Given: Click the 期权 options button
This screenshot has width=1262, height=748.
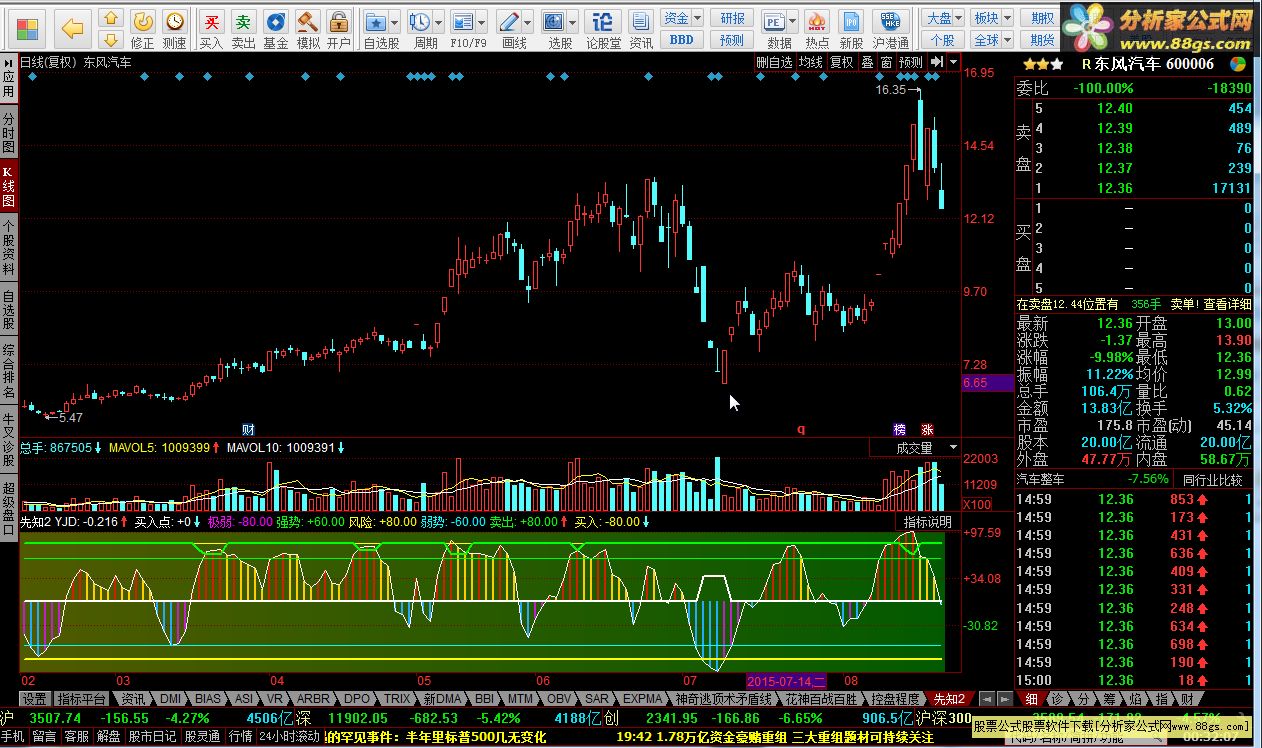Looking at the screenshot, I should click(x=1042, y=18).
